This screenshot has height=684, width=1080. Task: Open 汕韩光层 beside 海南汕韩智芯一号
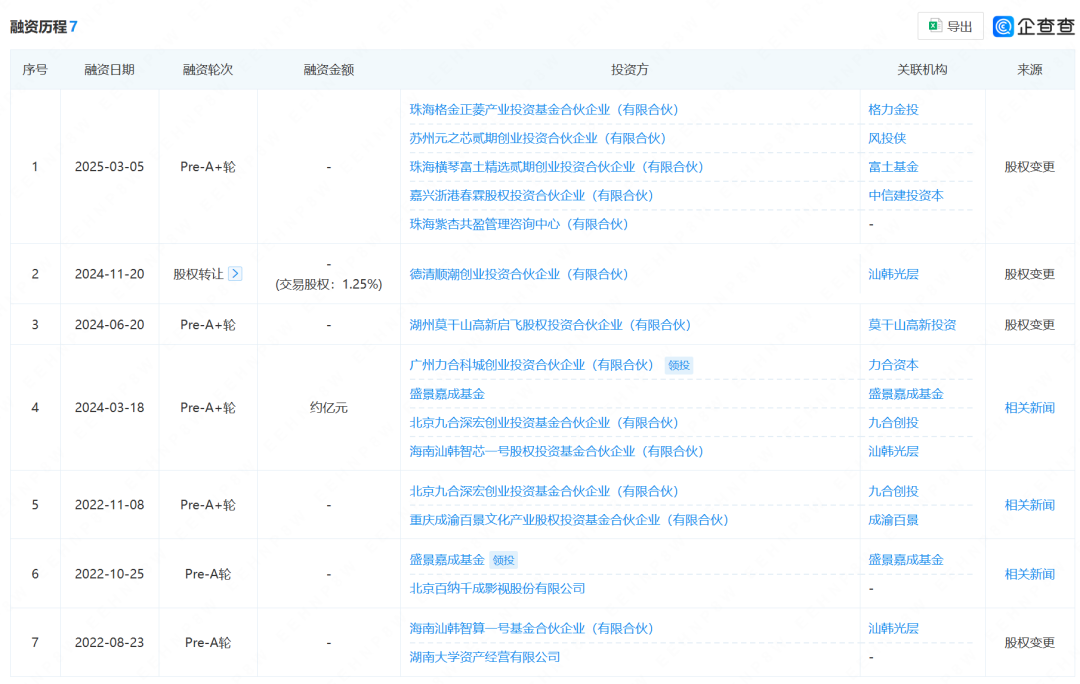[893, 451]
